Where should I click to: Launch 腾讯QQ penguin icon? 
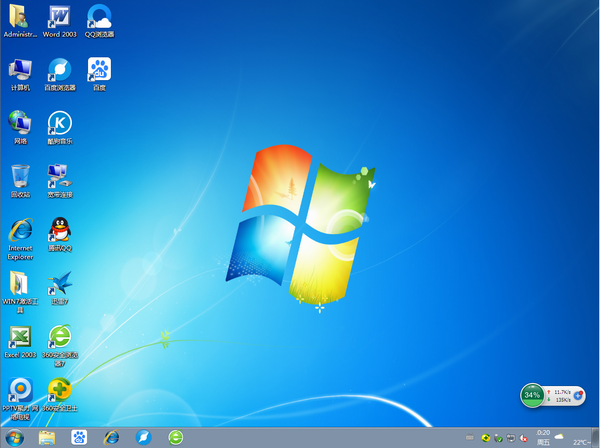coord(60,230)
